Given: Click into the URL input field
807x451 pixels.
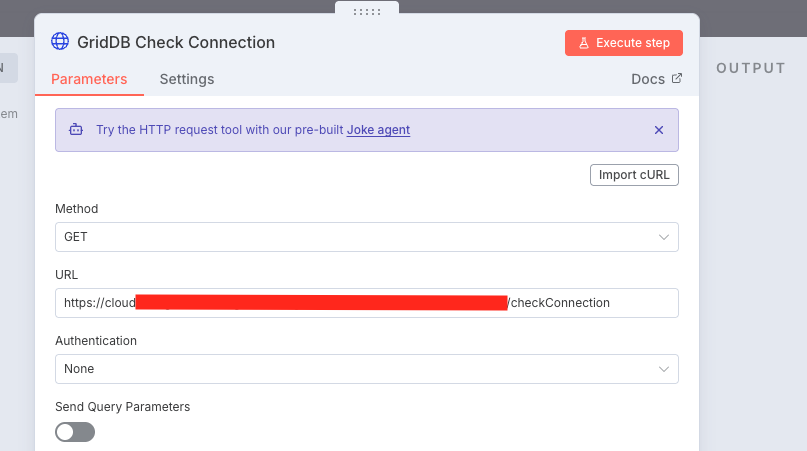Looking at the screenshot, I should [x=367, y=303].
